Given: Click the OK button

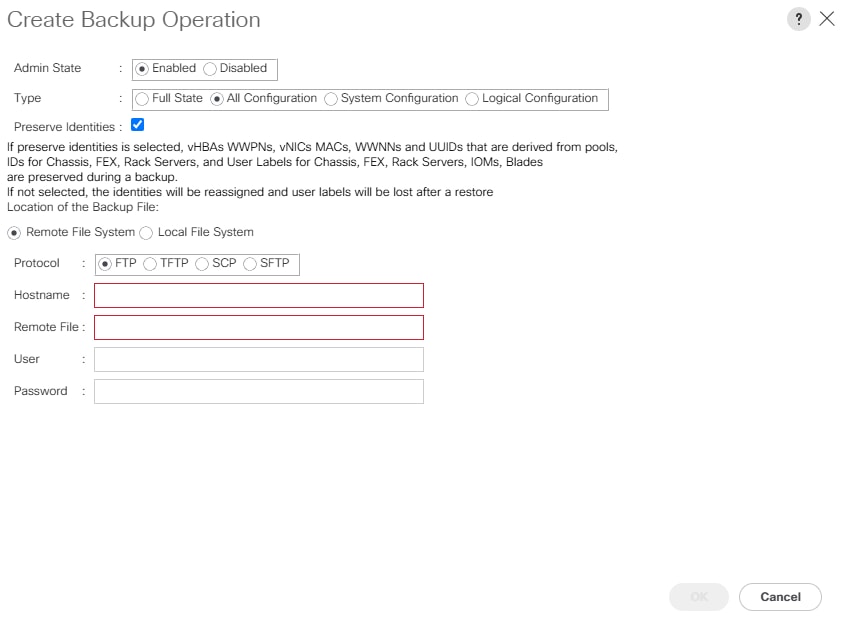Looking at the screenshot, I should tap(699, 597).
